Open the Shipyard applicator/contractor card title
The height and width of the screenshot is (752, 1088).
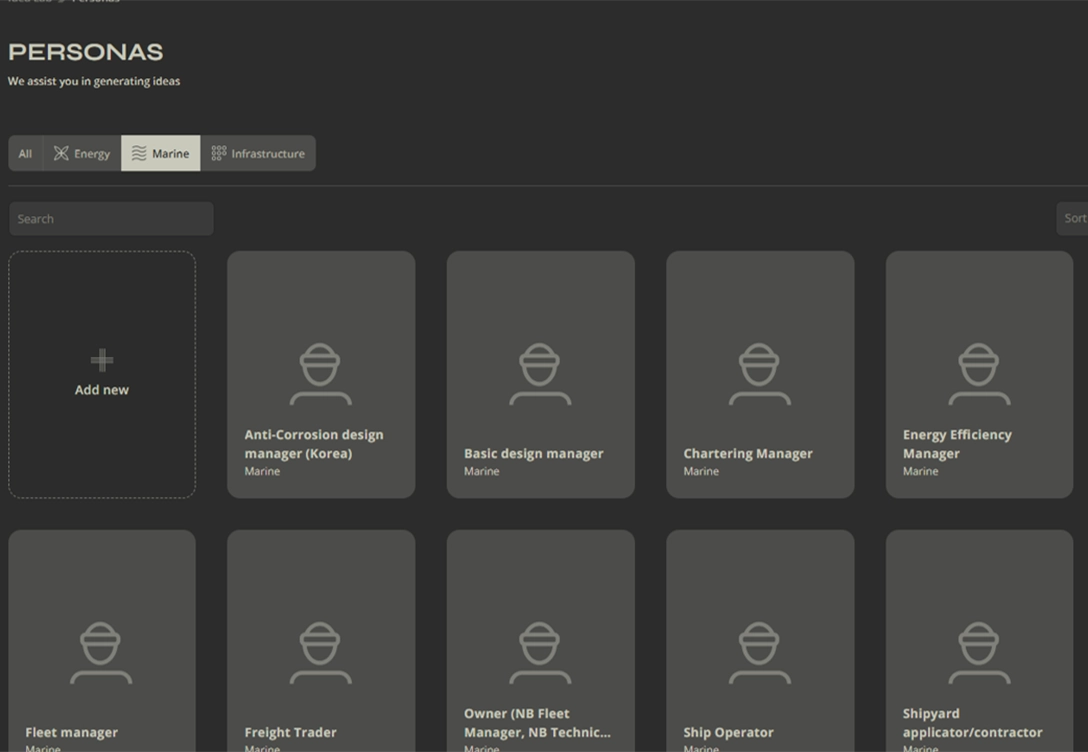(971, 723)
